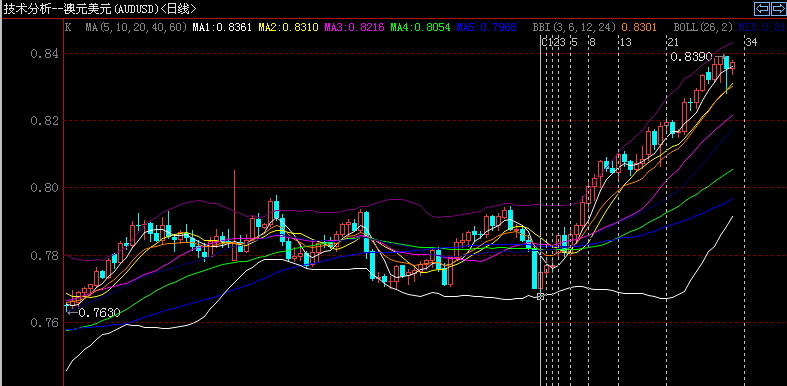Click the latest red candle near 0.8390
787x386 pixels.
click(733, 67)
